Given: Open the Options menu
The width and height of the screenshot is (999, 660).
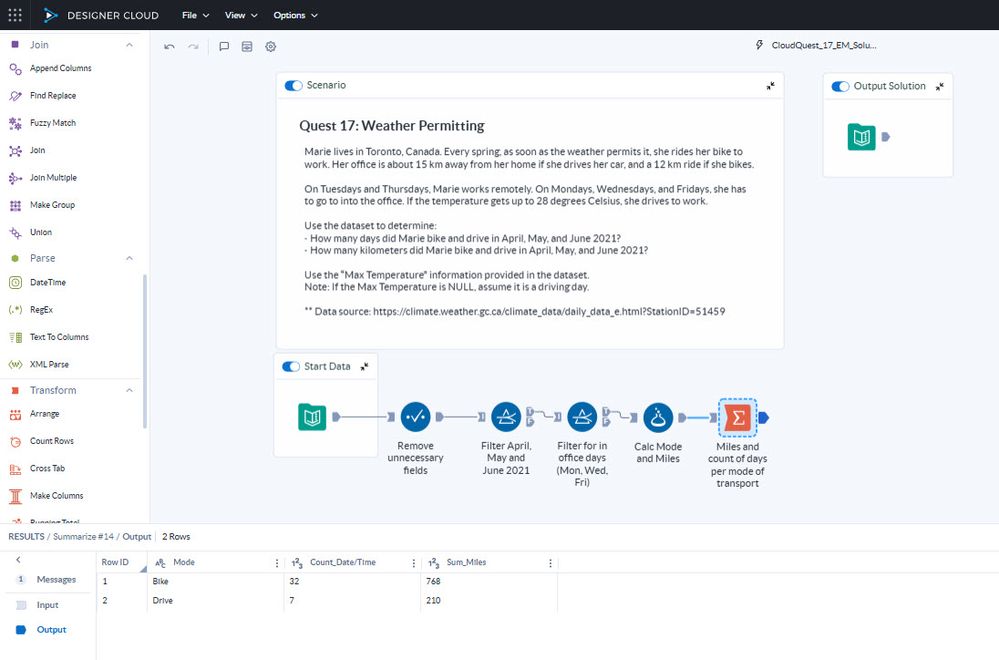Looking at the screenshot, I should pyautogui.click(x=295, y=15).
